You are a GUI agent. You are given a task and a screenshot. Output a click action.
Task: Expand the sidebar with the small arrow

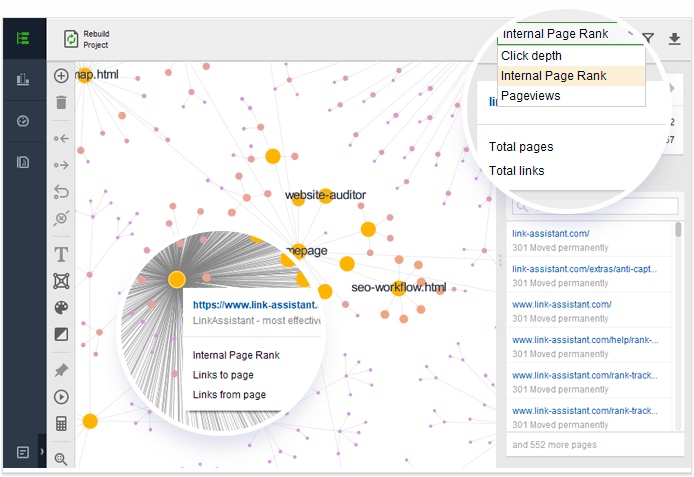point(42,452)
